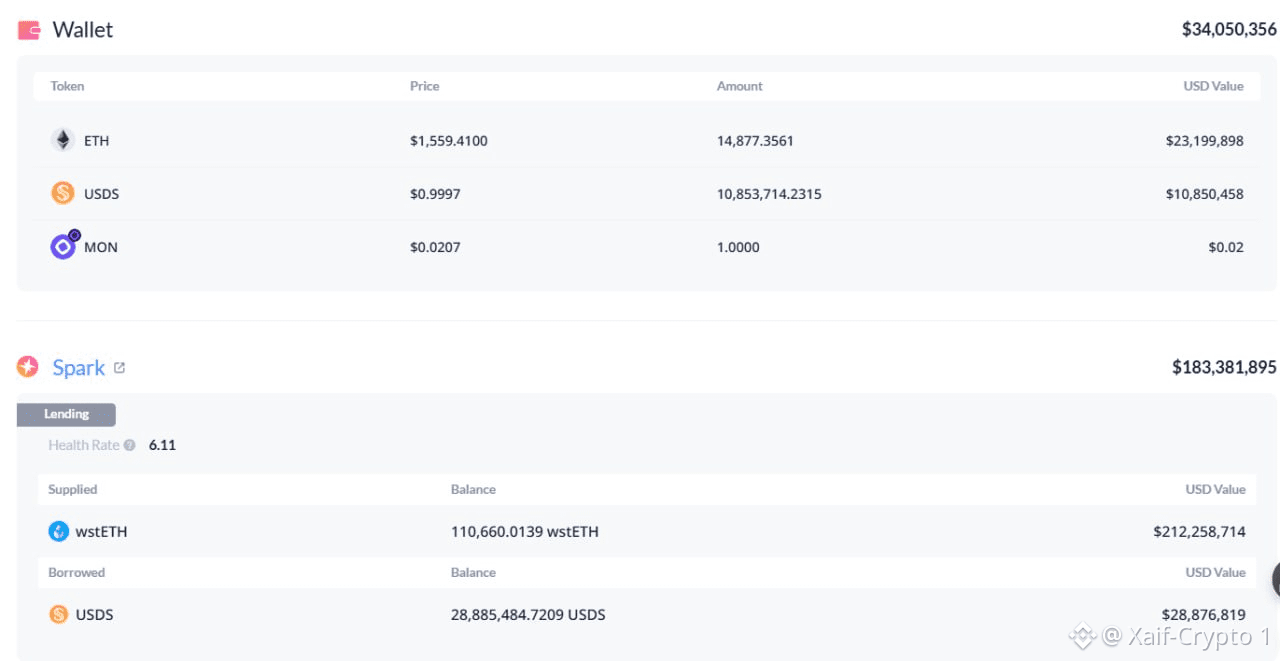Viewport: 1280px width, 661px height.
Task: Open Spark external link icon
Action: click(119, 367)
